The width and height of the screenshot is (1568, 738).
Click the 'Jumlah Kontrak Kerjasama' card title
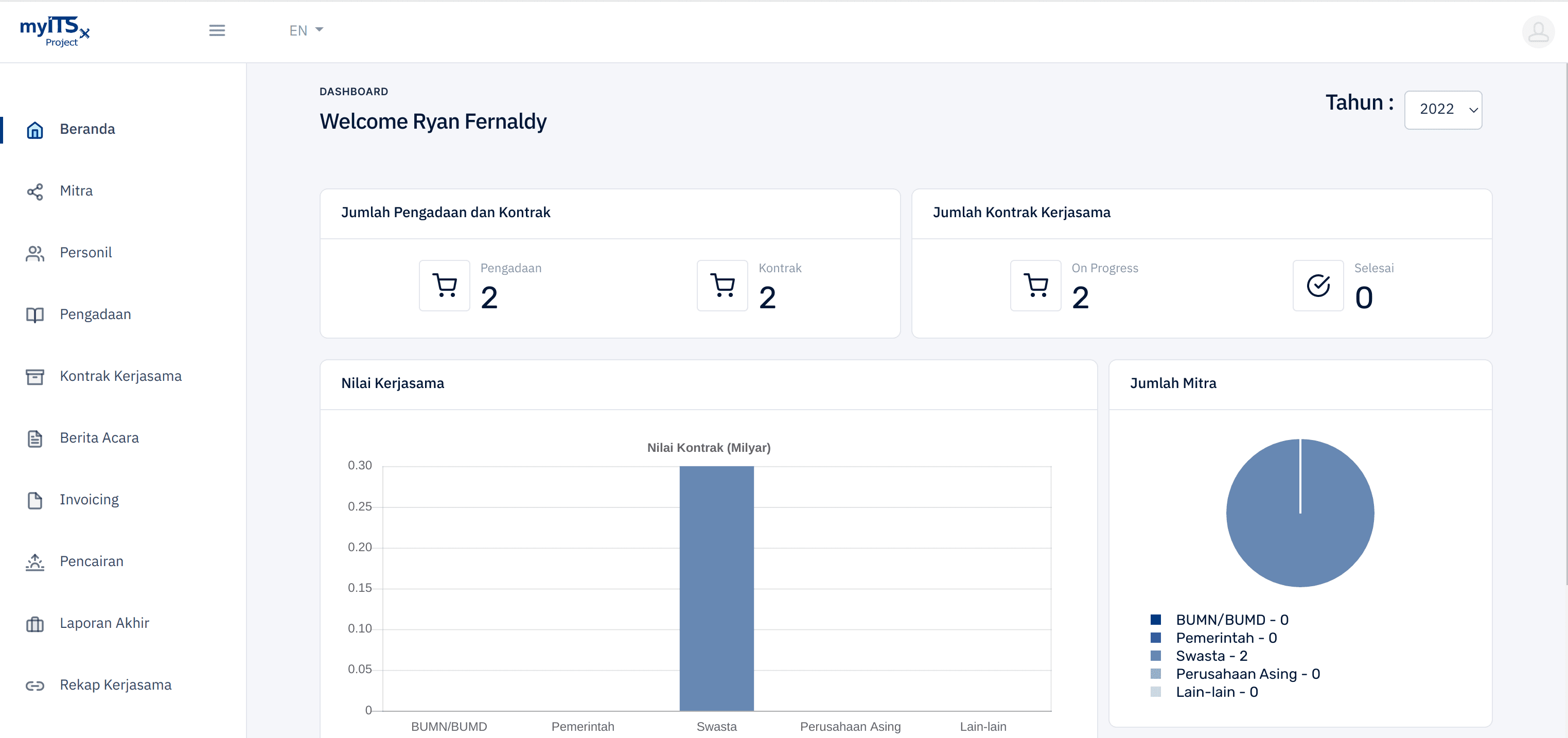(1021, 213)
